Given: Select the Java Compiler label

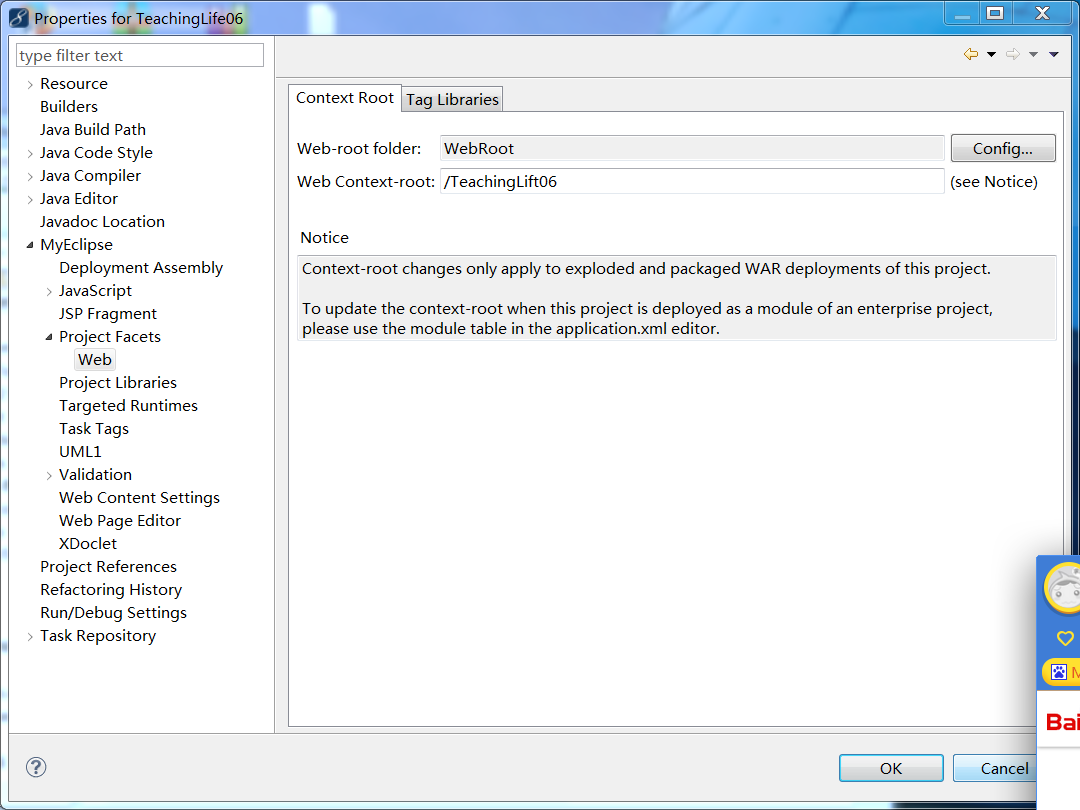Looking at the screenshot, I should point(90,176).
